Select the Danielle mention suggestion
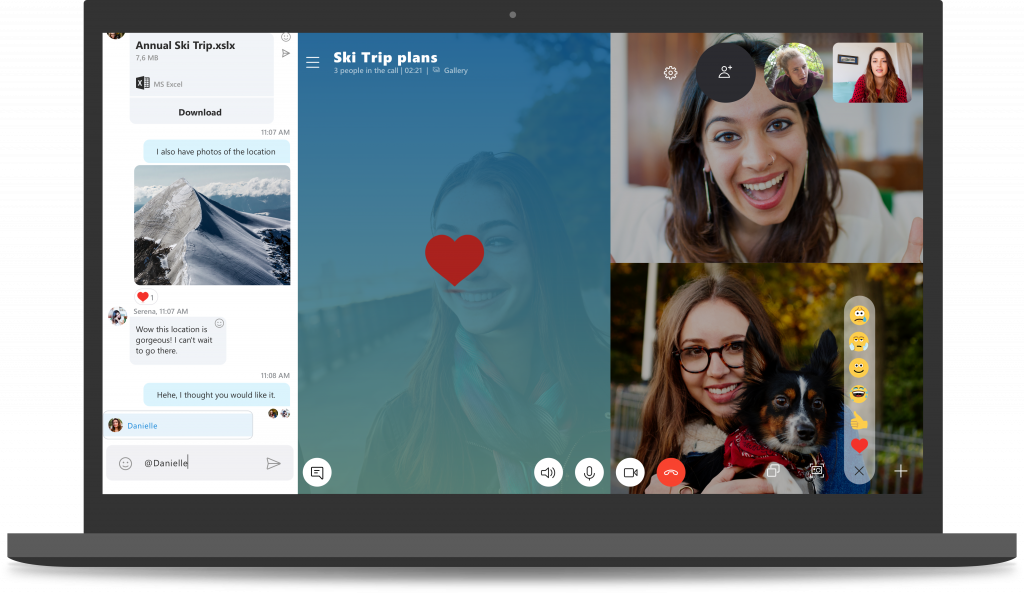Image resolution: width=1024 pixels, height=593 pixels. click(x=178, y=425)
